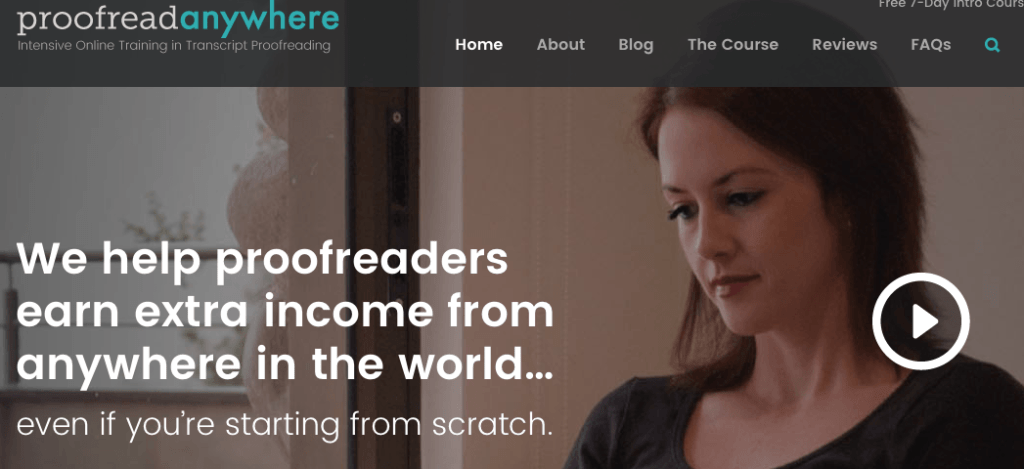The image size is (1024, 469).
Task: Open the About page
Action: 560,44
